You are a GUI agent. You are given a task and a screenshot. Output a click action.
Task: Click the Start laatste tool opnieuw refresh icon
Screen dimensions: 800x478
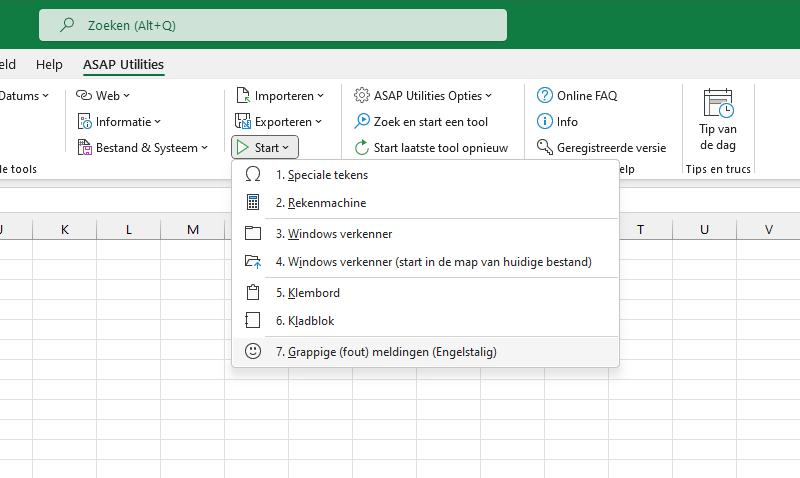[x=362, y=147]
